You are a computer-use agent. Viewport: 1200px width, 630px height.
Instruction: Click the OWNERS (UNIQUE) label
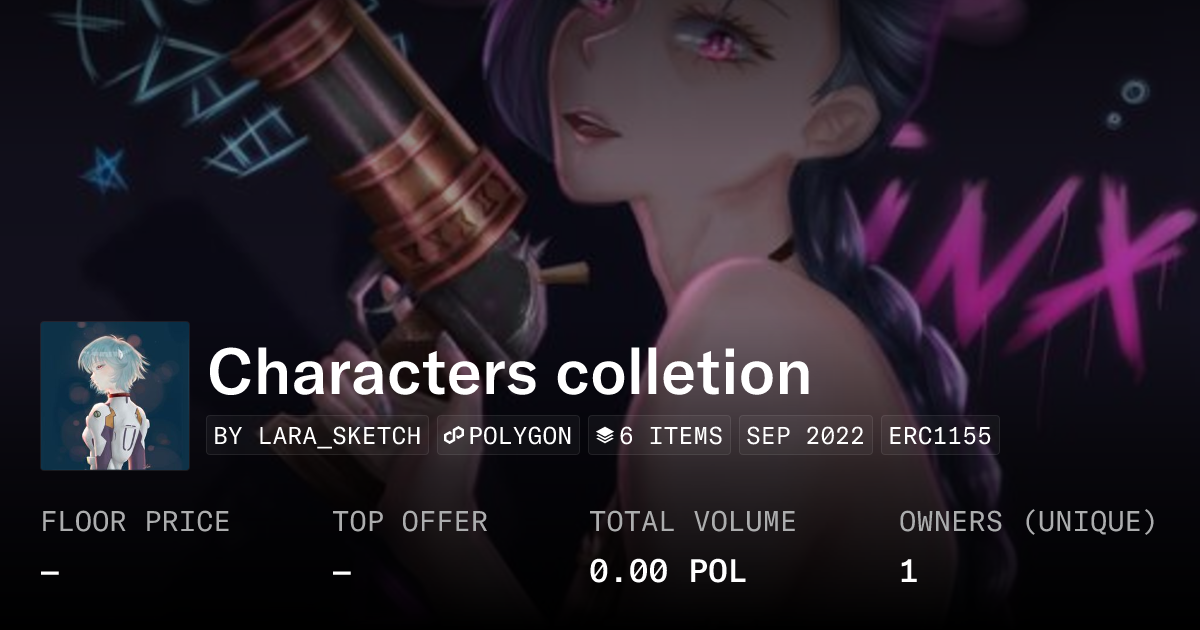click(x=1028, y=522)
